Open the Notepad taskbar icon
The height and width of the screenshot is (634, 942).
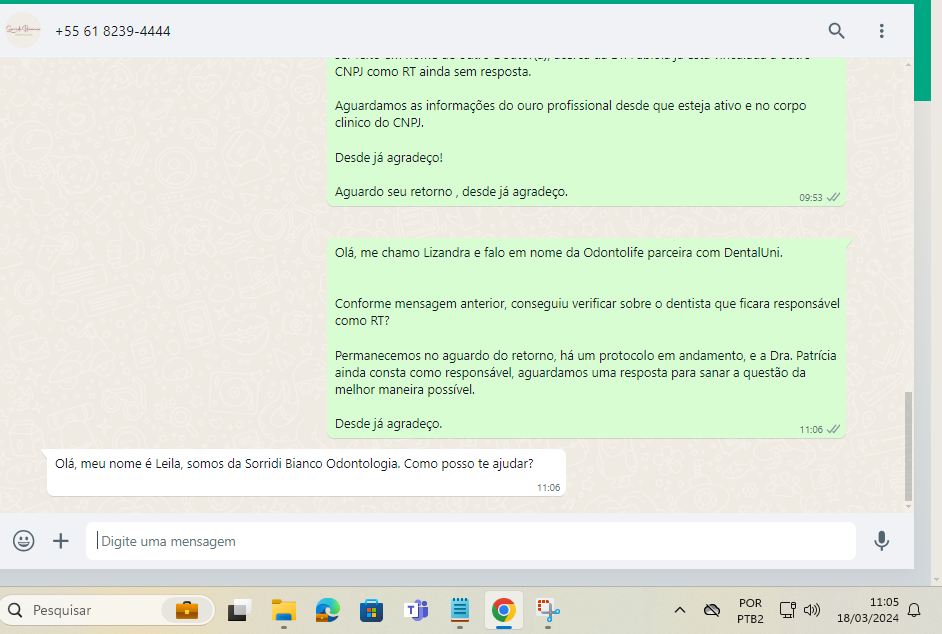[460, 611]
